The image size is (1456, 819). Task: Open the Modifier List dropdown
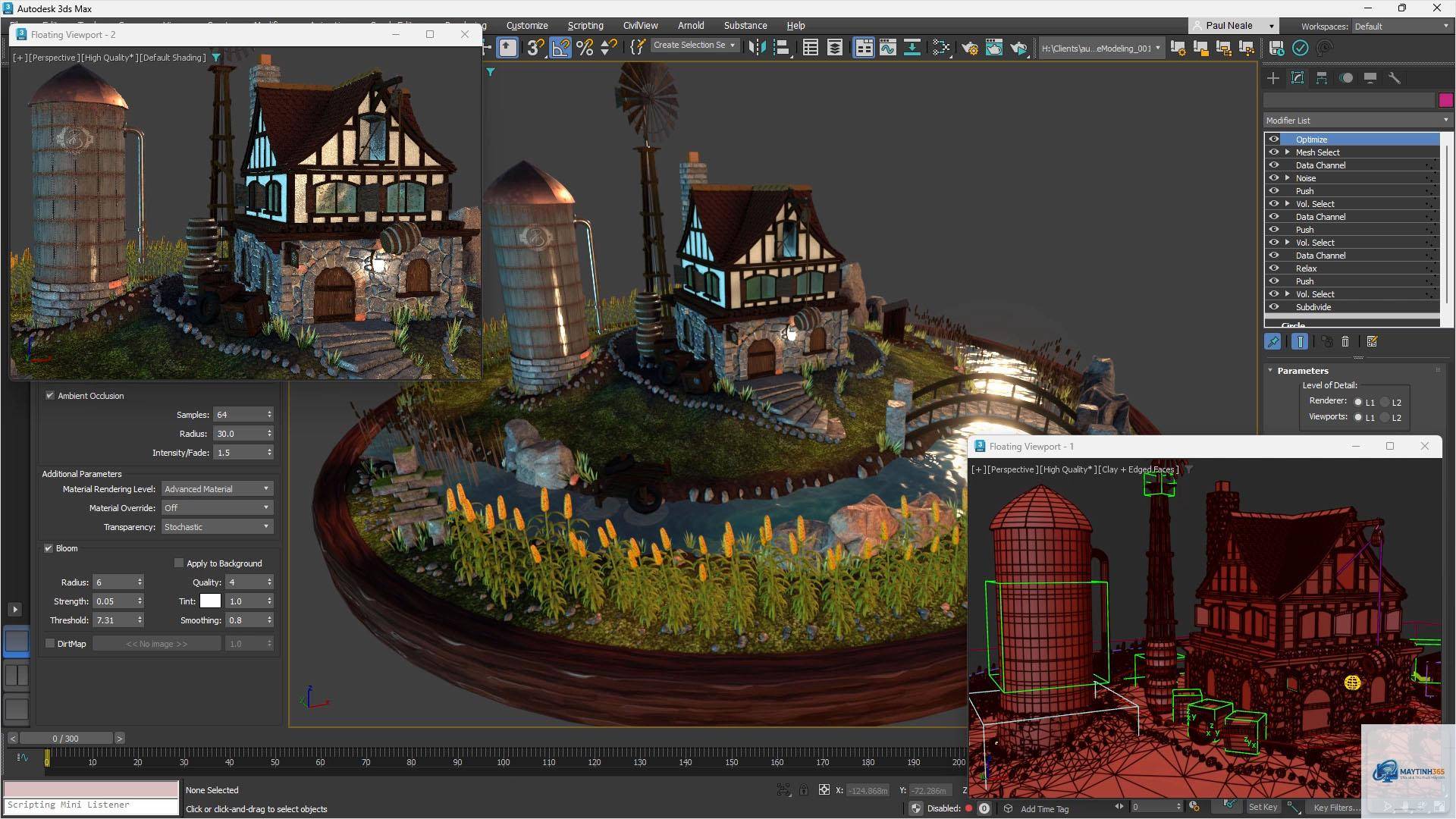1357,121
